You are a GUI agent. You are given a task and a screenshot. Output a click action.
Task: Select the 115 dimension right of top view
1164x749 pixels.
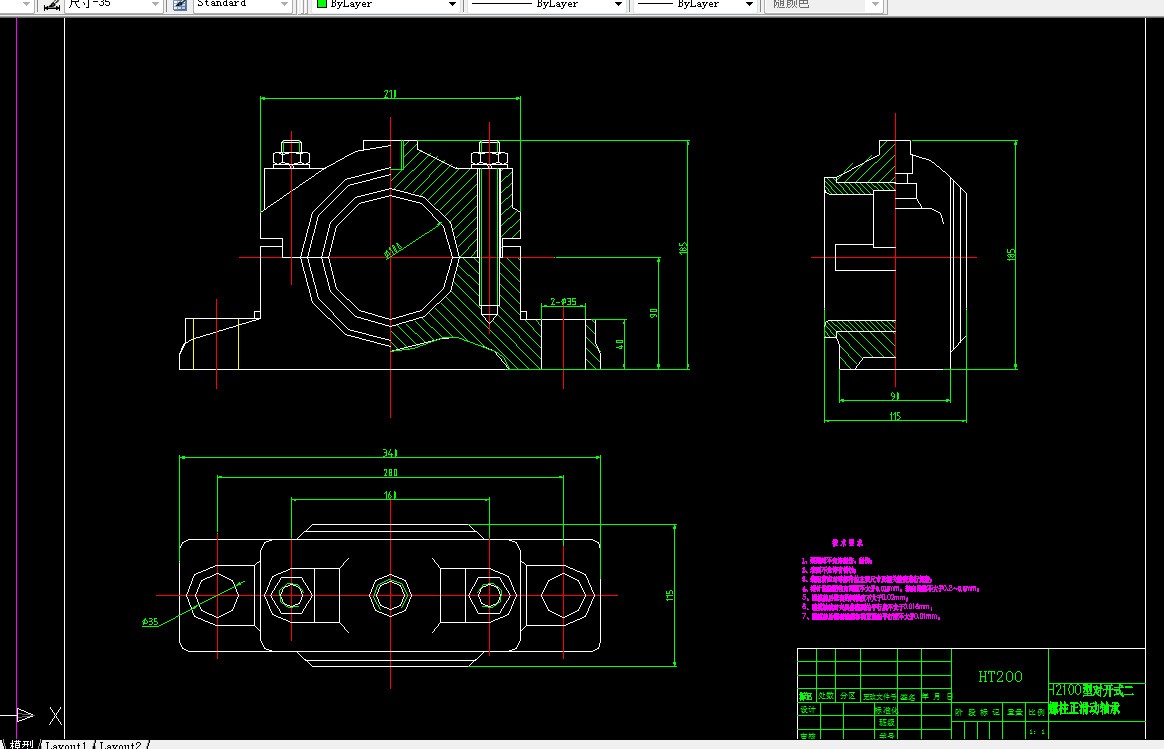pyautogui.click(x=669, y=595)
